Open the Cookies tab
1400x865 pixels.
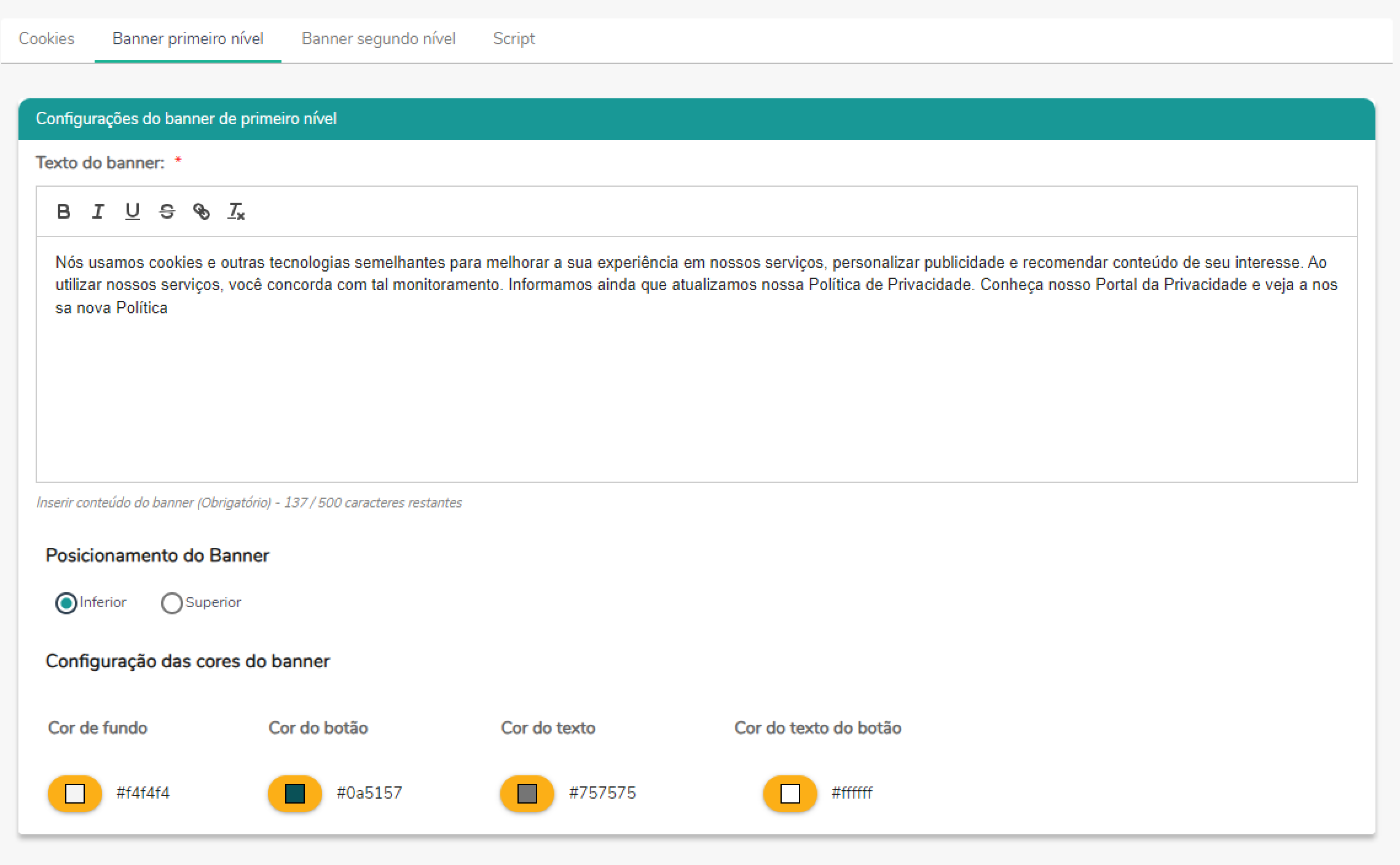pyautogui.click(x=47, y=39)
